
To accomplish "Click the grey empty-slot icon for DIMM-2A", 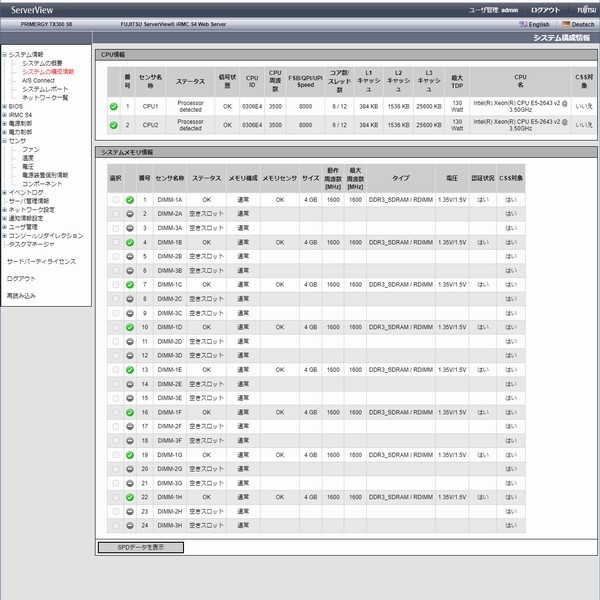I will coord(130,214).
